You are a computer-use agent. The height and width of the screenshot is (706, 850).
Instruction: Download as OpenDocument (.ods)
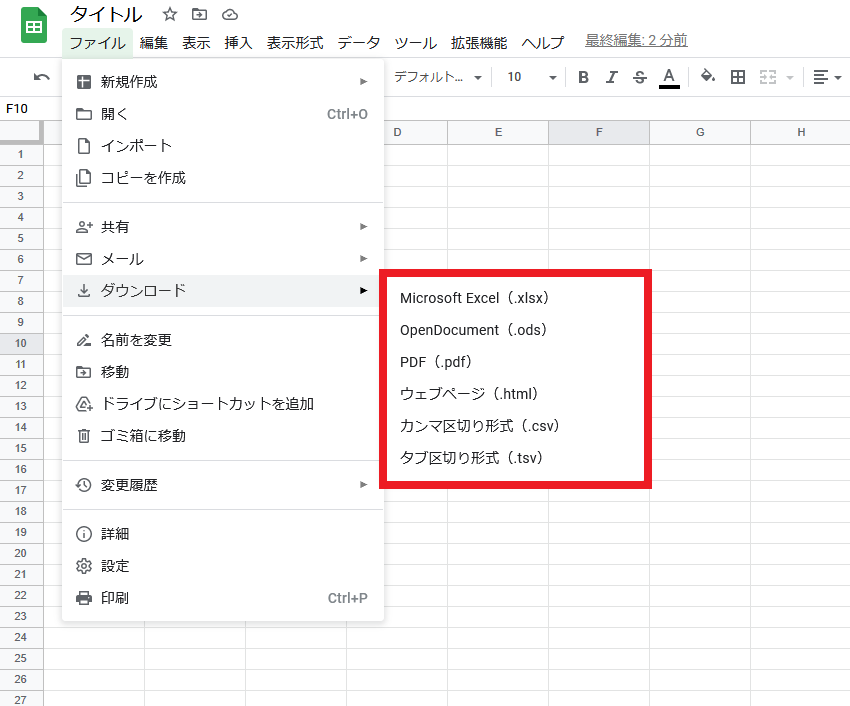[515, 330]
